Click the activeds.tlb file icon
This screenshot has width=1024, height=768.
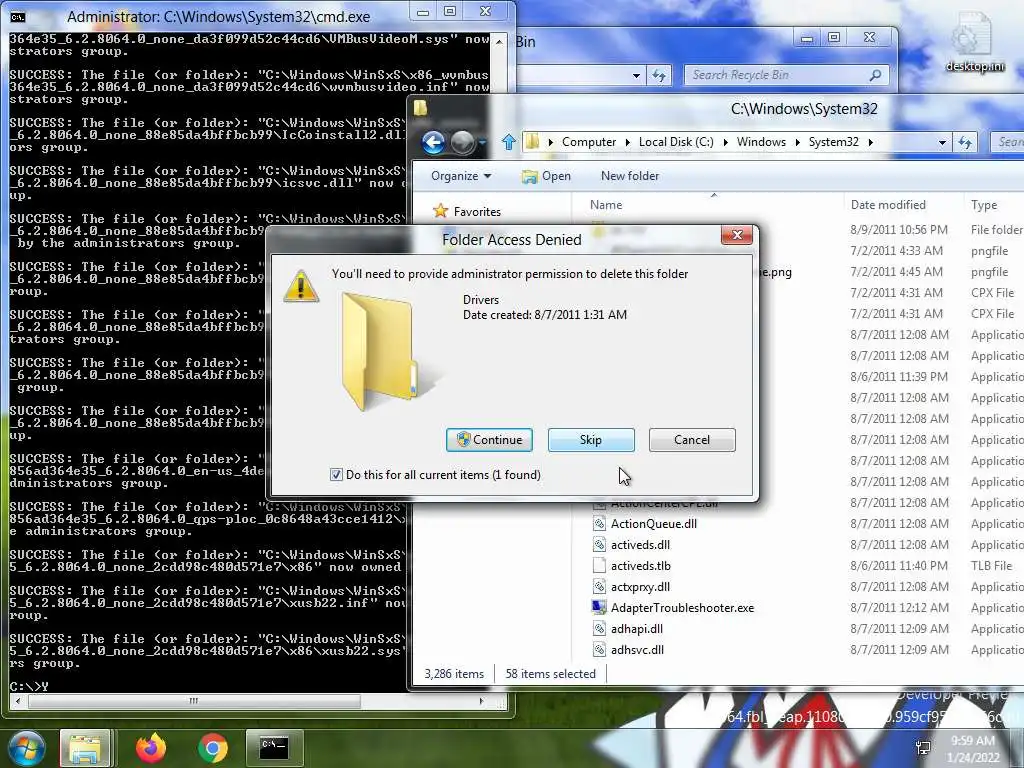point(599,566)
